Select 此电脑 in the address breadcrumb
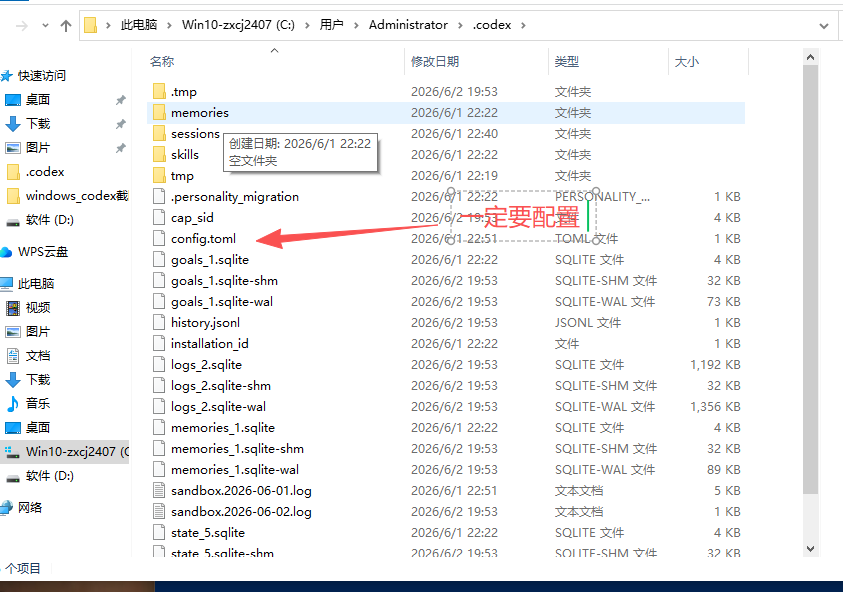Image resolution: width=843 pixels, height=592 pixels. 139,25
